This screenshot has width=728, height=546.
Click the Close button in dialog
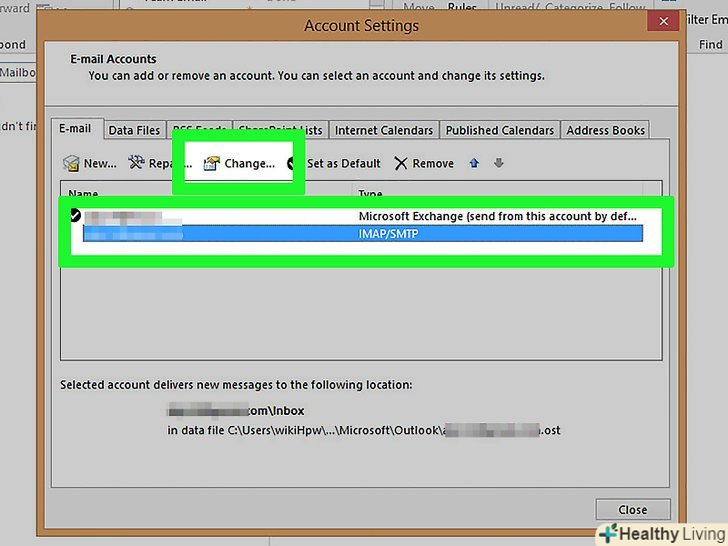pyautogui.click(x=633, y=510)
